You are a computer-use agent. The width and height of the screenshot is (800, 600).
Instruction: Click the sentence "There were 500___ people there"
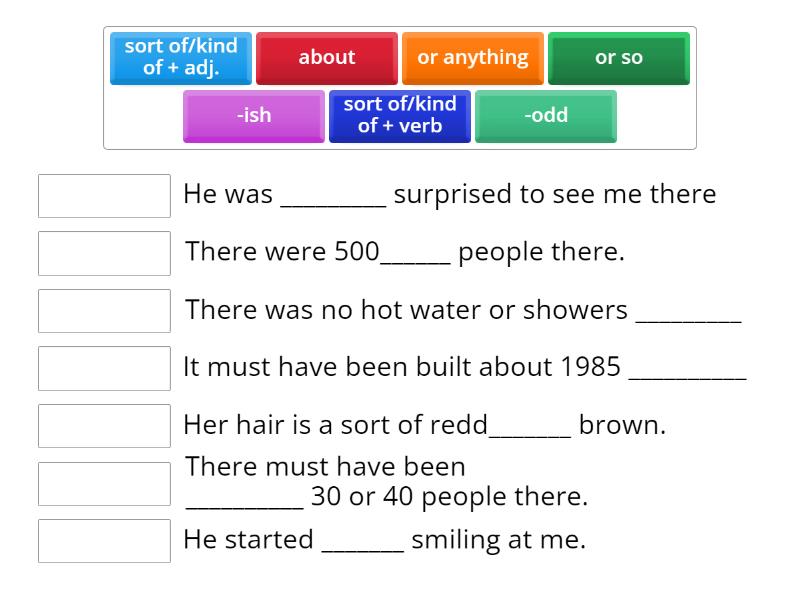405,252
